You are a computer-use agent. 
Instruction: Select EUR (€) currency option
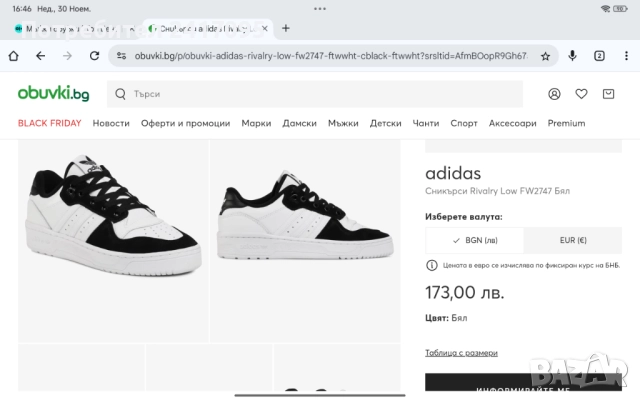coord(573,240)
